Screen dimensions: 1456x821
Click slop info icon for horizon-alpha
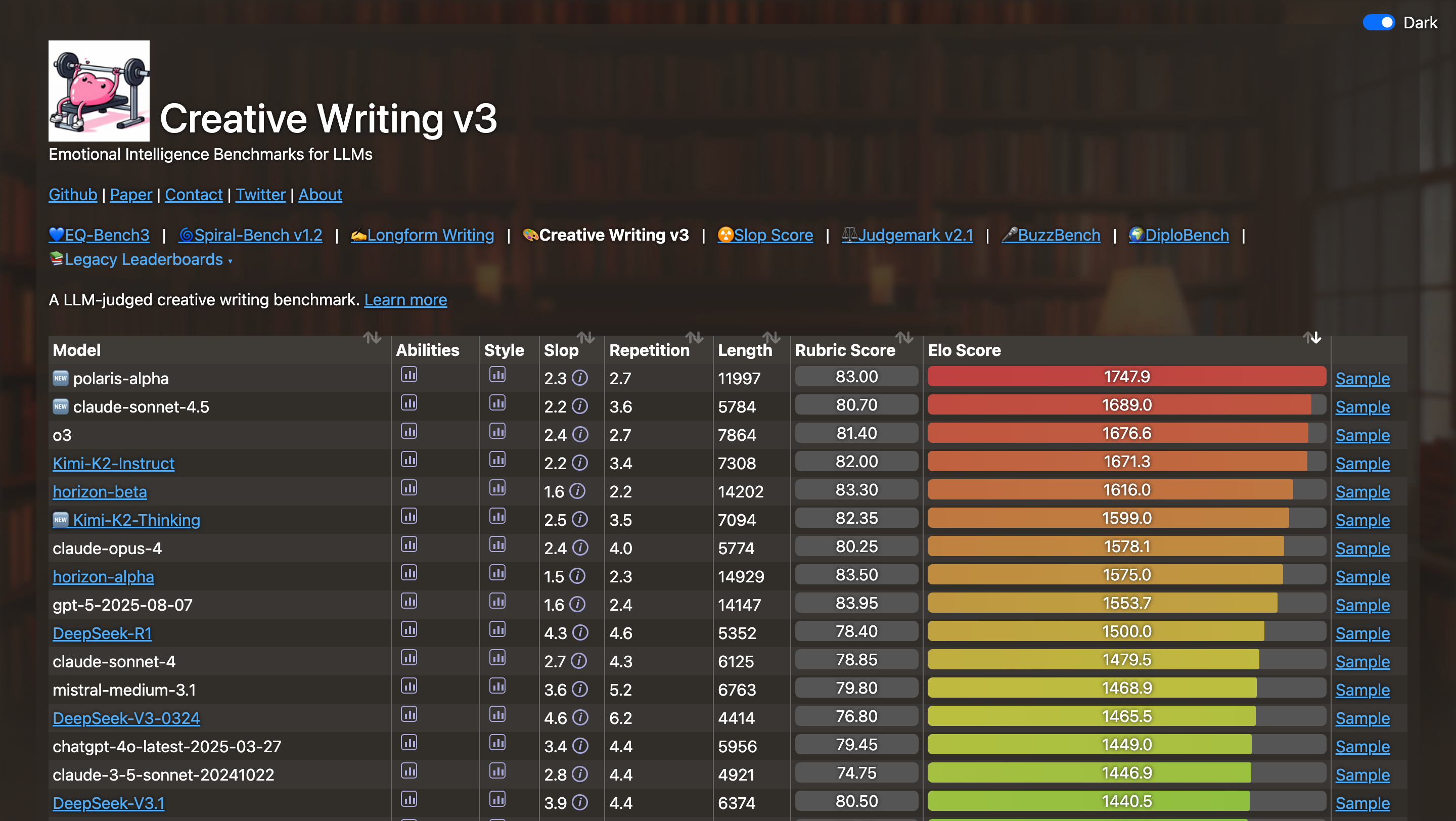(x=577, y=576)
